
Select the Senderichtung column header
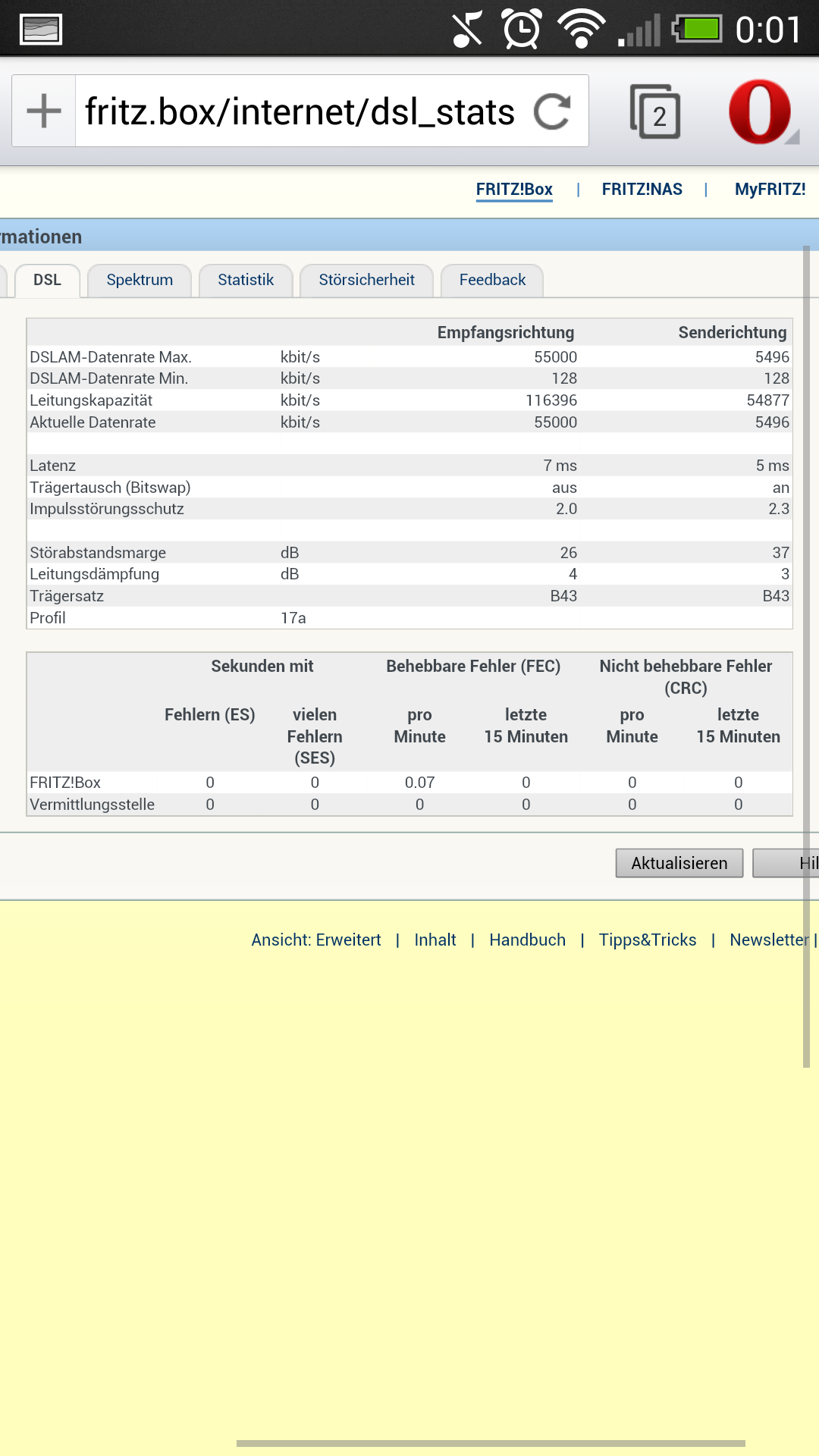[x=733, y=332]
